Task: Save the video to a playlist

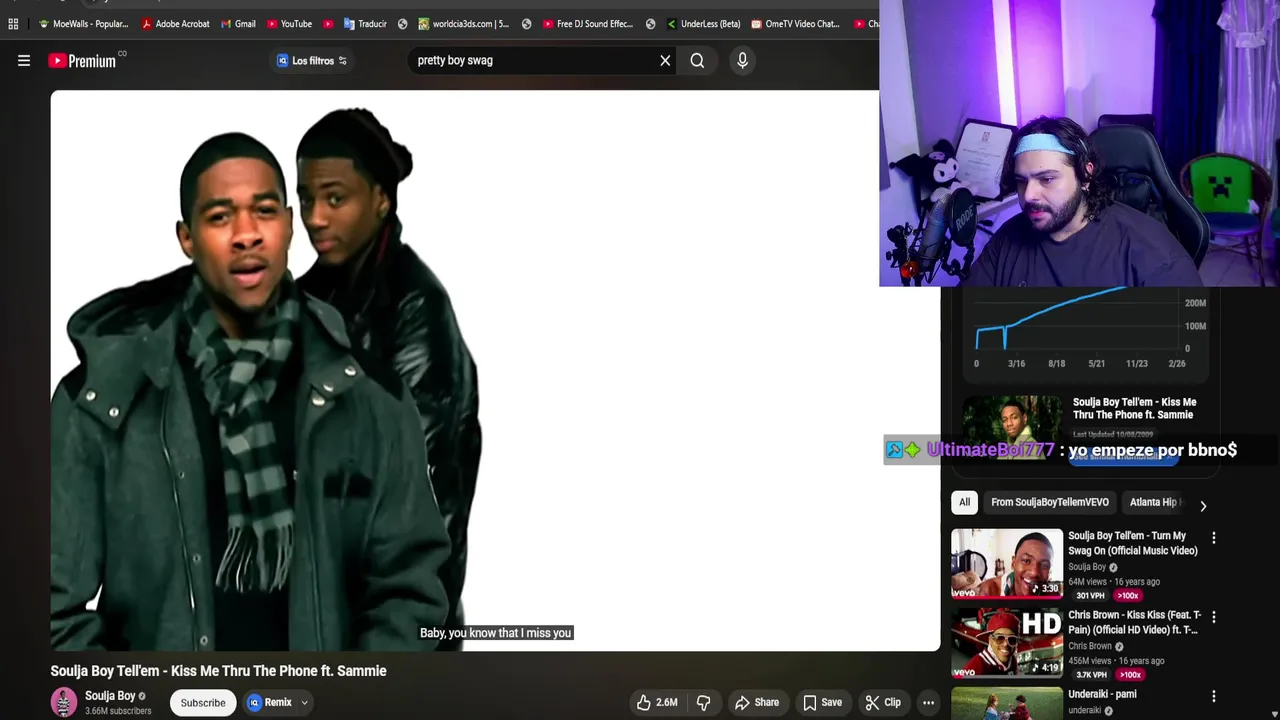Action: pyautogui.click(x=822, y=702)
